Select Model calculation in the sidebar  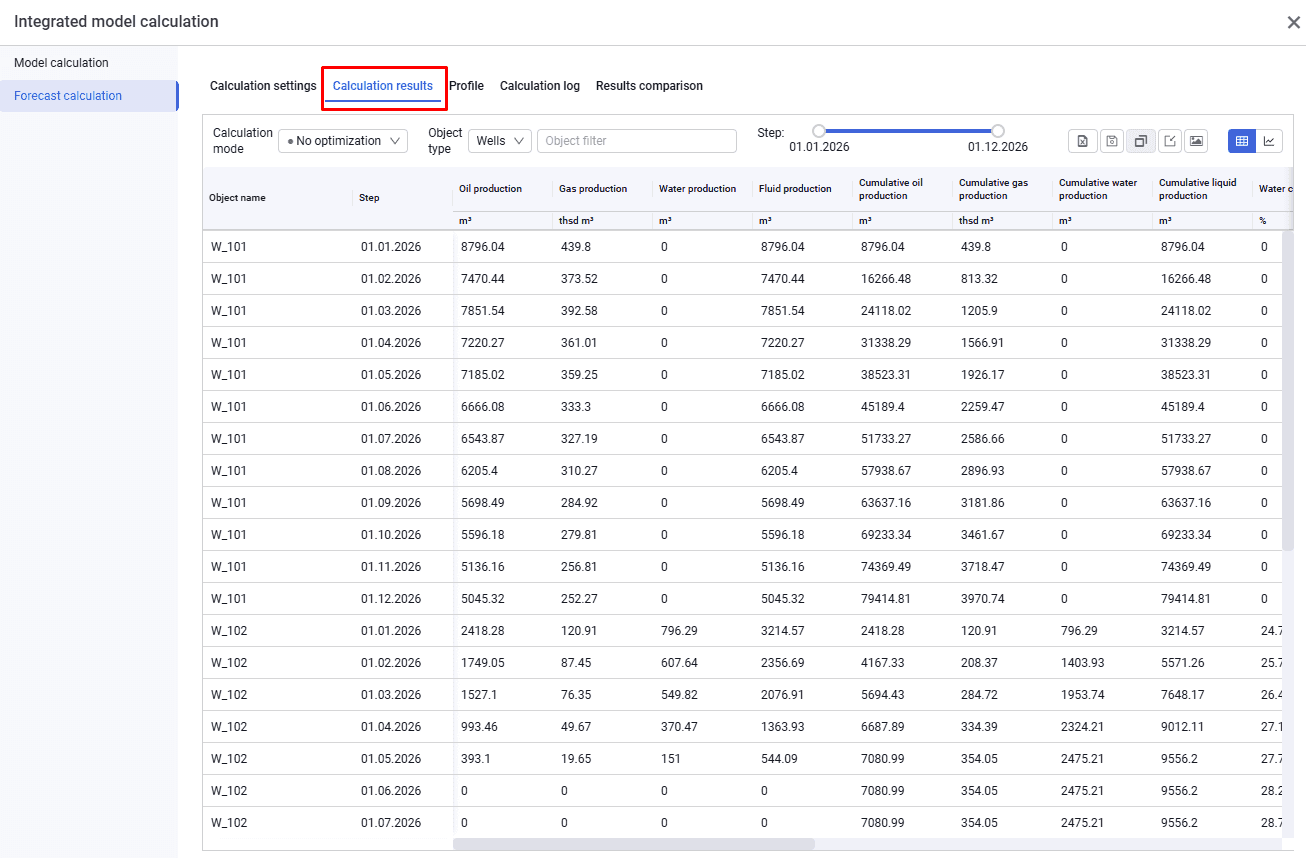[89, 63]
